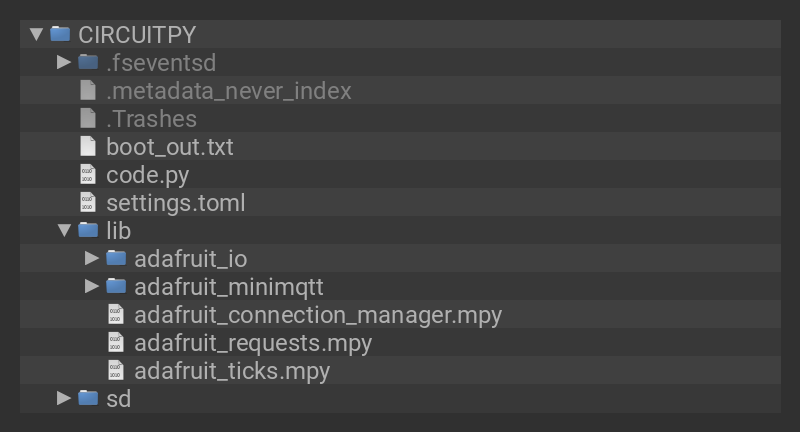
Task: Click the sd folder icon
Action: click(x=88, y=398)
